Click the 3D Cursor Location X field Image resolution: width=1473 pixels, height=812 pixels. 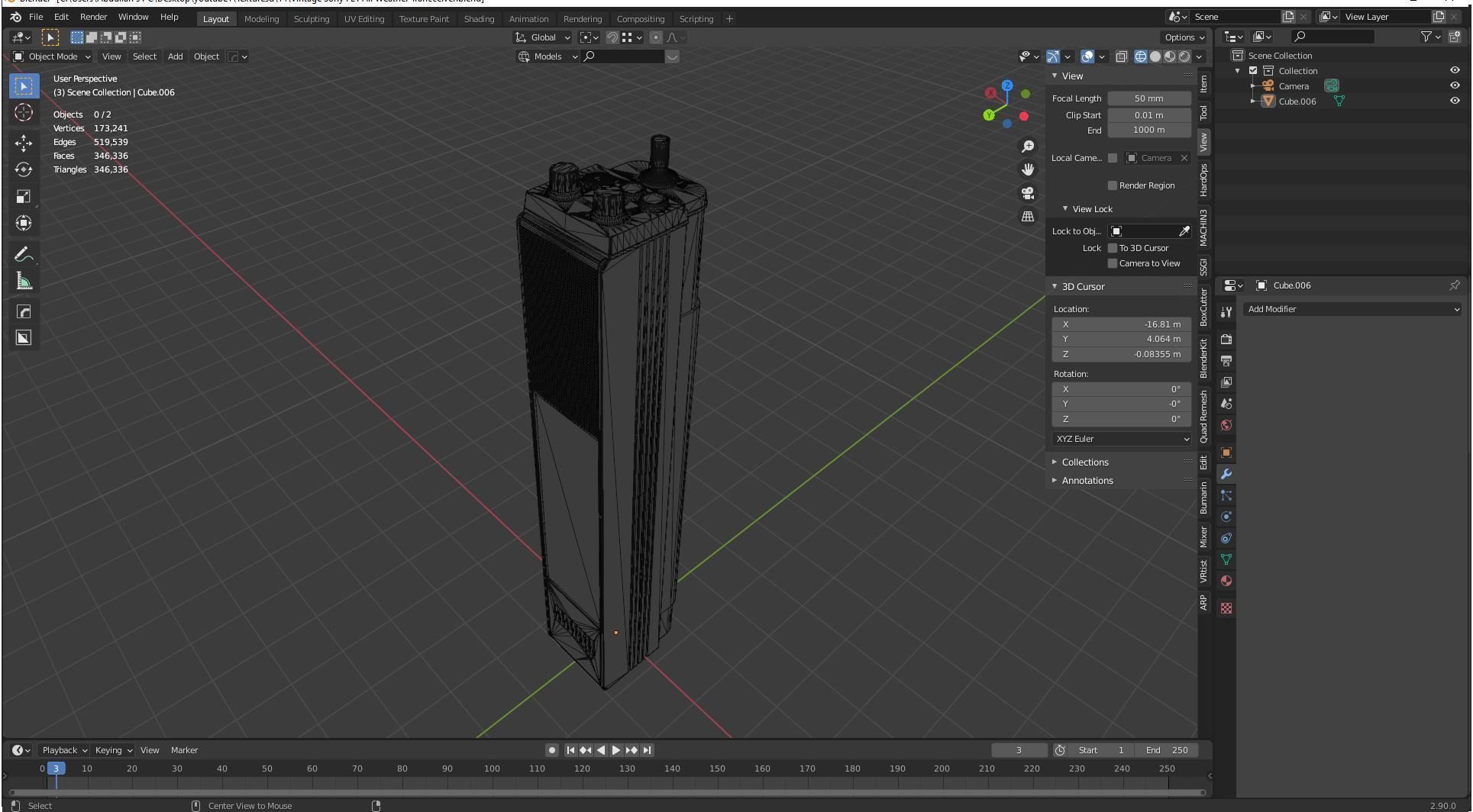point(1121,324)
